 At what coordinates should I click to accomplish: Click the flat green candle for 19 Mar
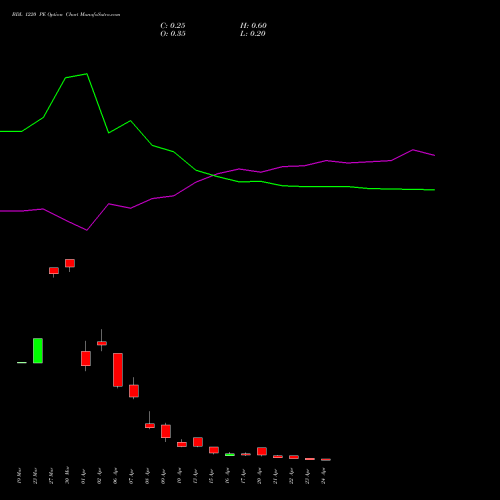coord(22,362)
